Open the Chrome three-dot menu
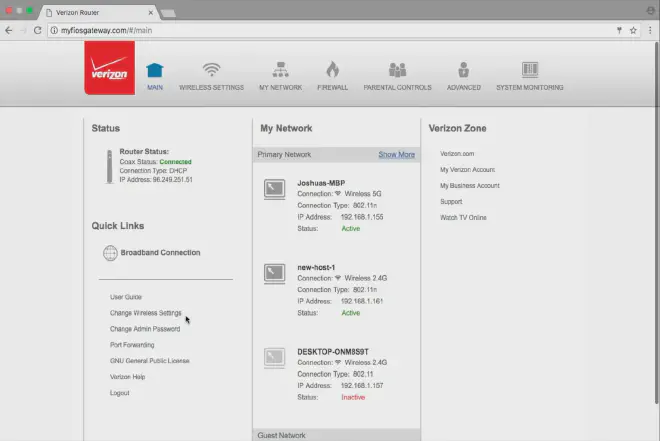This screenshot has width=660, height=441. pyautogui.click(x=649, y=31)
